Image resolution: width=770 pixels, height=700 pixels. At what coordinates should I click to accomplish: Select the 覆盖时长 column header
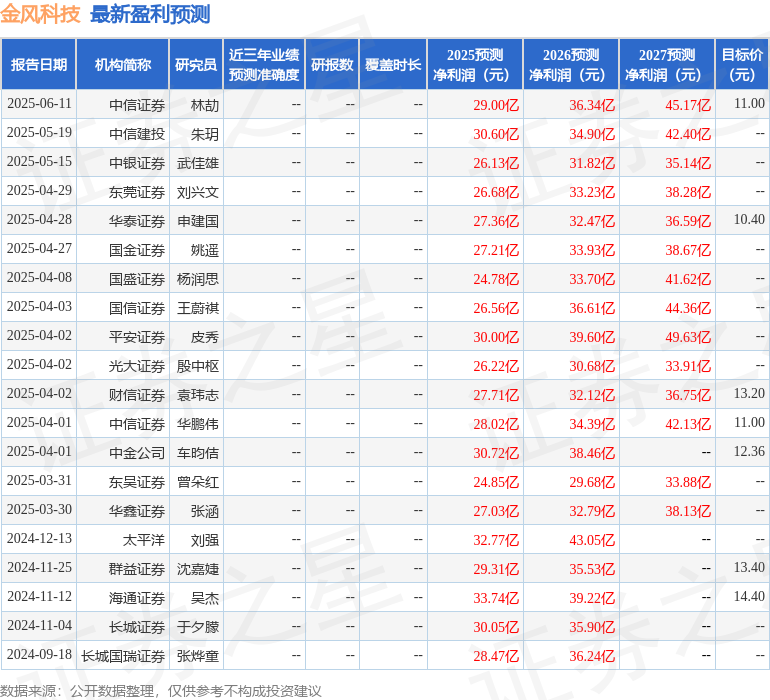pos(392,65)
